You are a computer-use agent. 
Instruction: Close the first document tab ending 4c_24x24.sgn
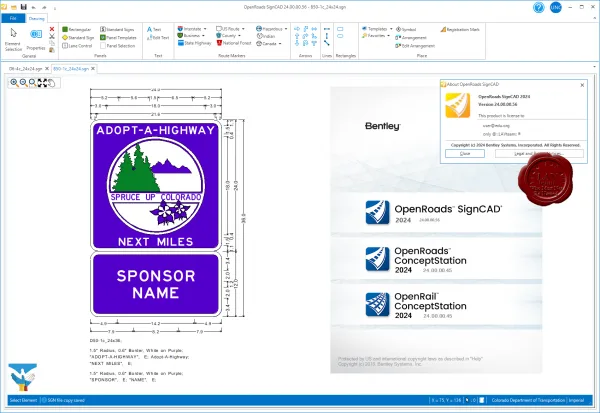(x=47, y=69)
